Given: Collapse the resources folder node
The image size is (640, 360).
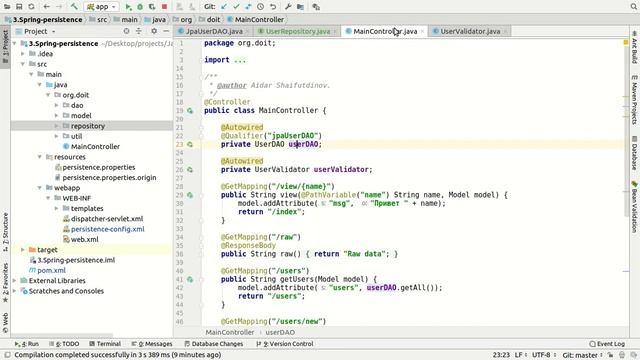Looking at the screenshot, I should pyautogui.click(x=40, y=157).
